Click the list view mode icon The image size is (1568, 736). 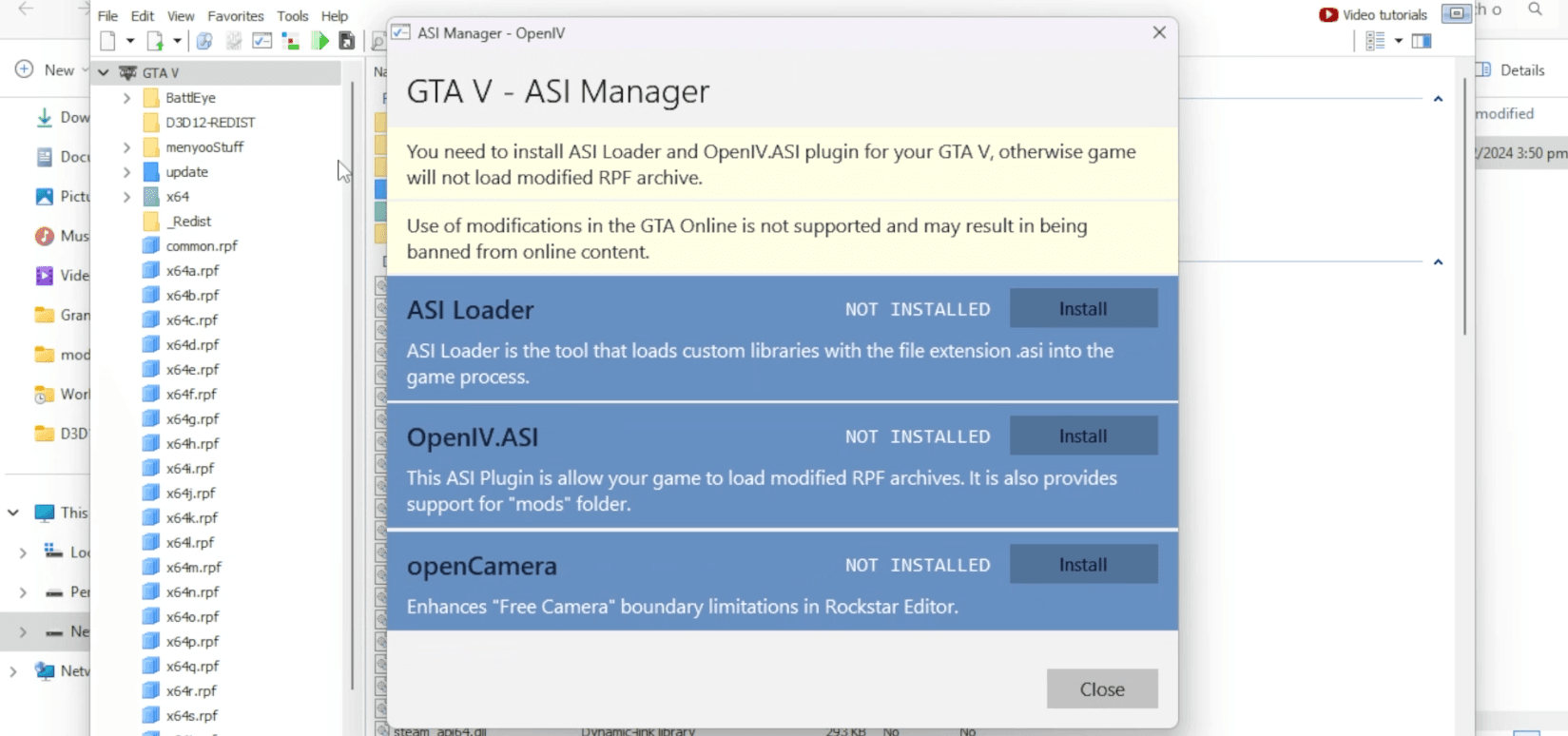(1375, 41)
